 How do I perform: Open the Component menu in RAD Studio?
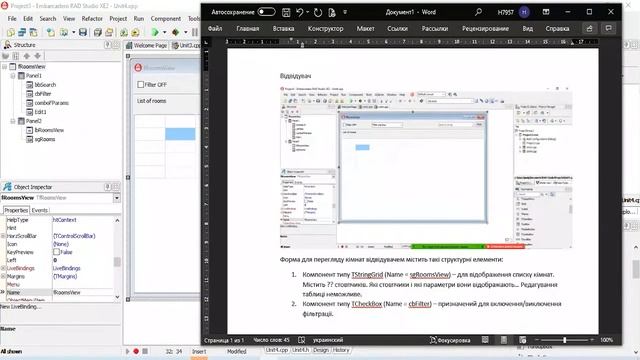click(x=165, y=19)
